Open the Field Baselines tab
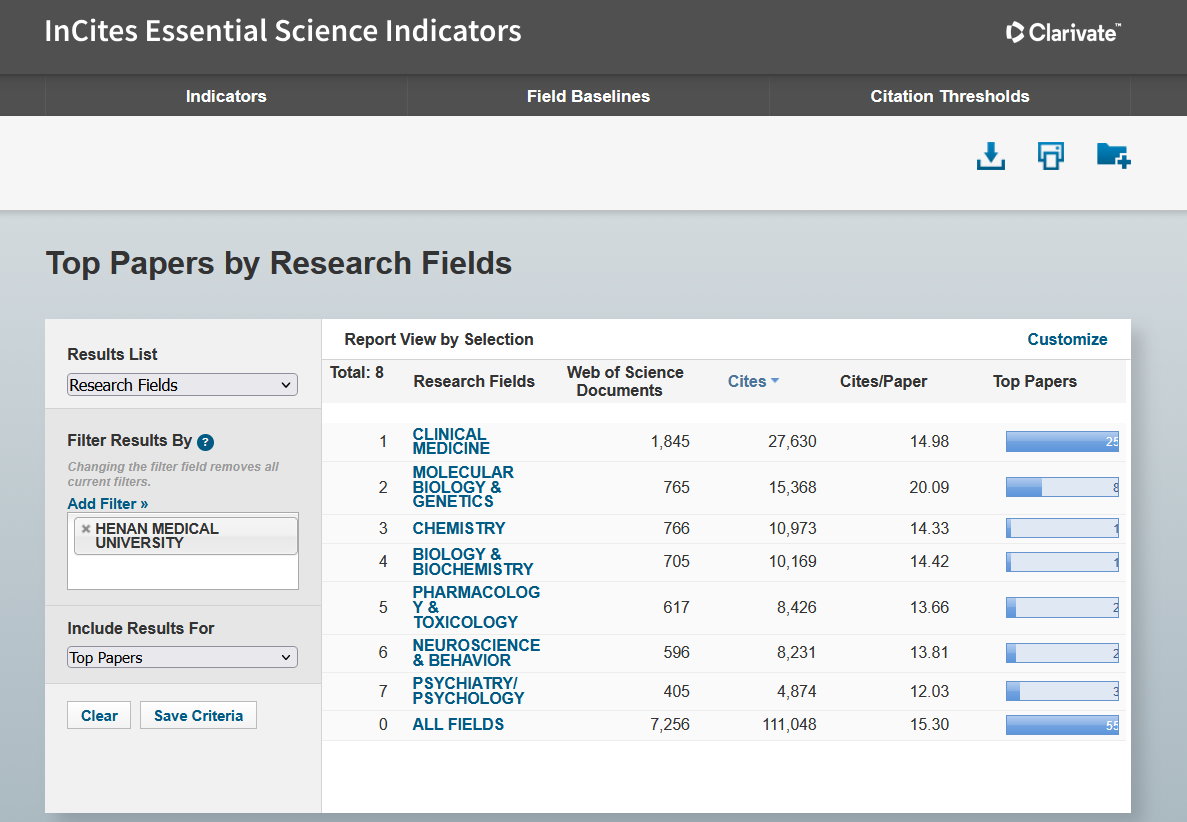The width and height of the screenshot is (1187, 822). point(588,97)
